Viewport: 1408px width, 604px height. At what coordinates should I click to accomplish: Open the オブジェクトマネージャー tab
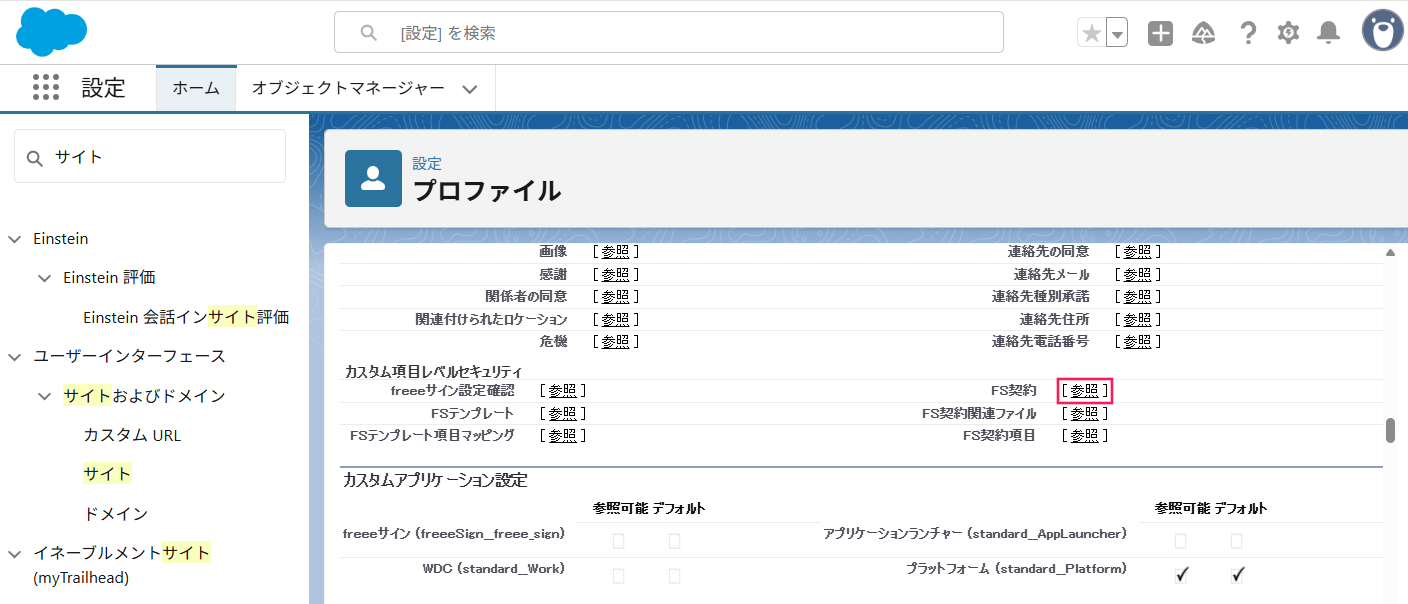tap(348, 88)
